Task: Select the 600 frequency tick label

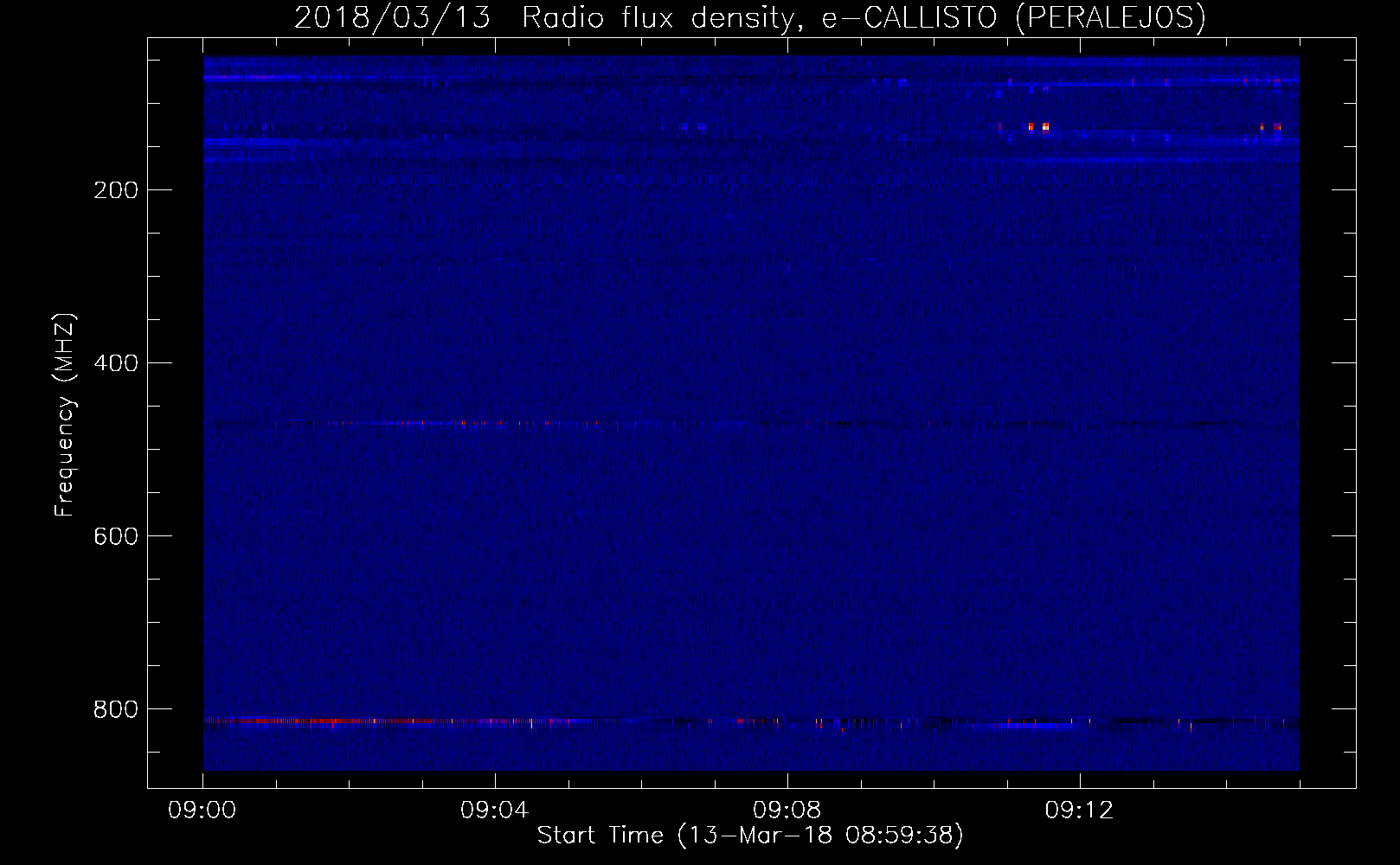Action: pos(116,536)
